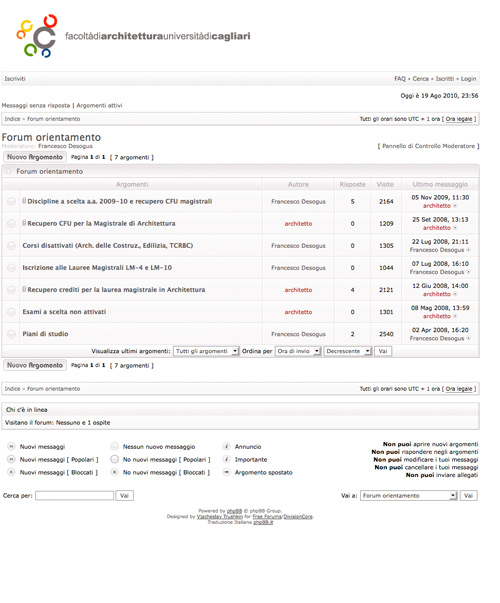Open last post icon dated 05 Nov 2009
Viewport: 500px width, 603px height.
point(455,206)
